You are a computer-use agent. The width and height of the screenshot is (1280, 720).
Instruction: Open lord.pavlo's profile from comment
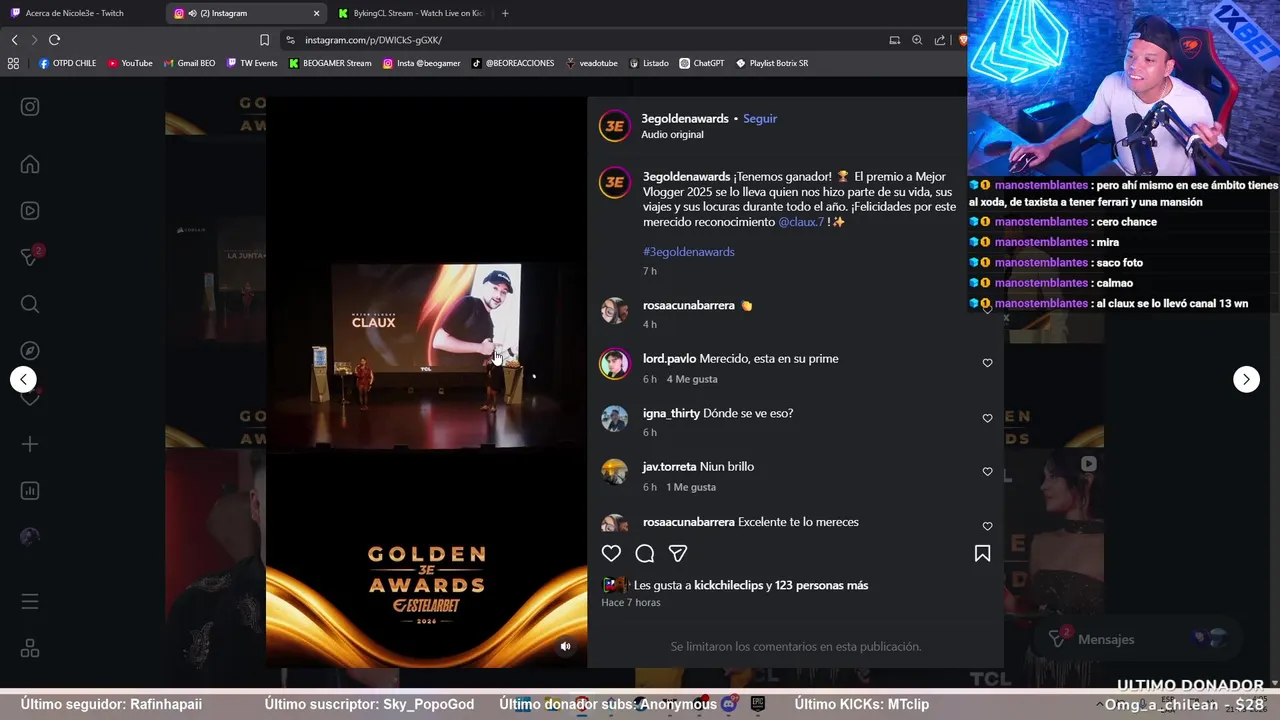669,358
